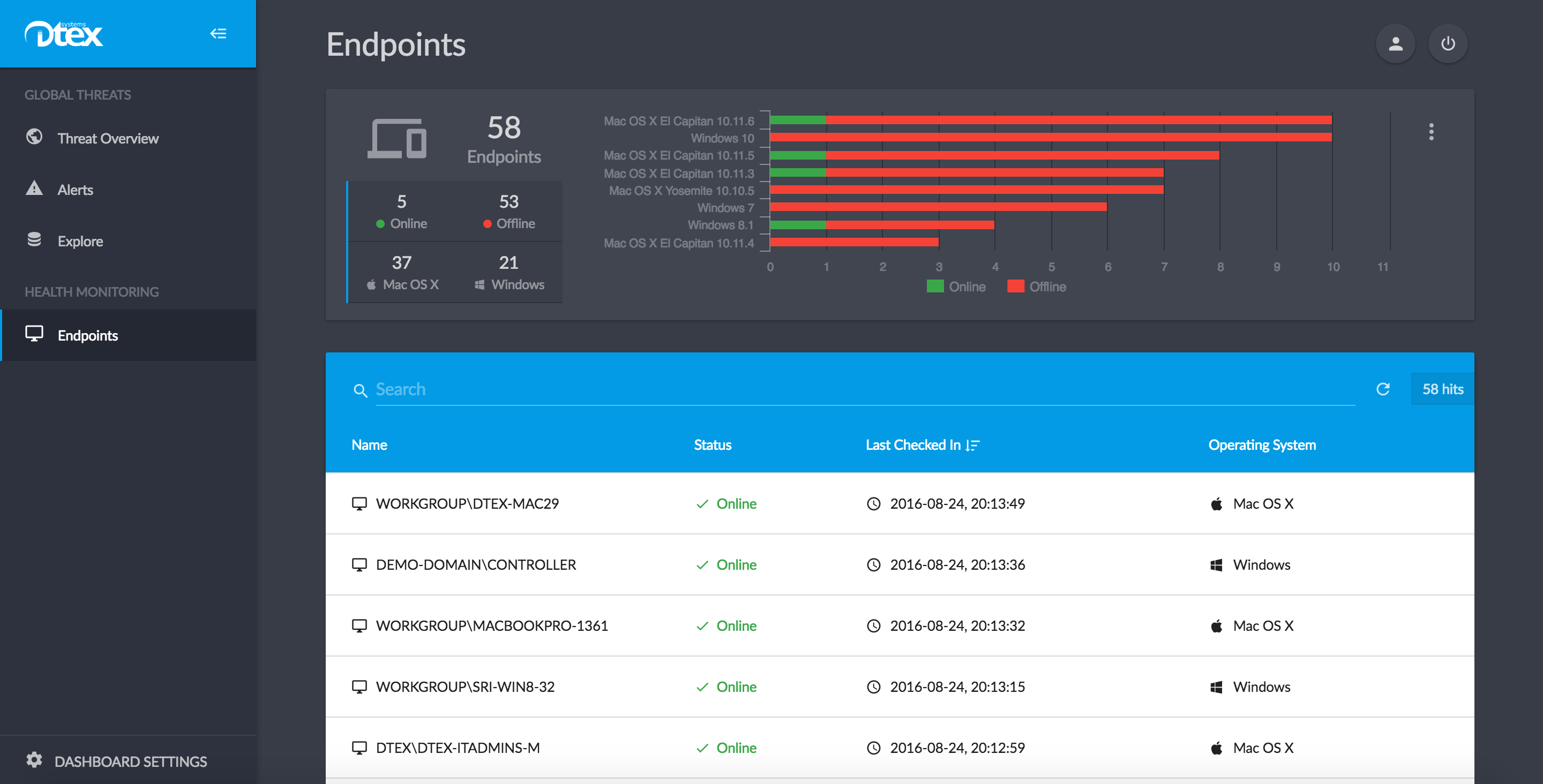
Task: Open the Alerts menu item
Action: (x=128, y=189)
